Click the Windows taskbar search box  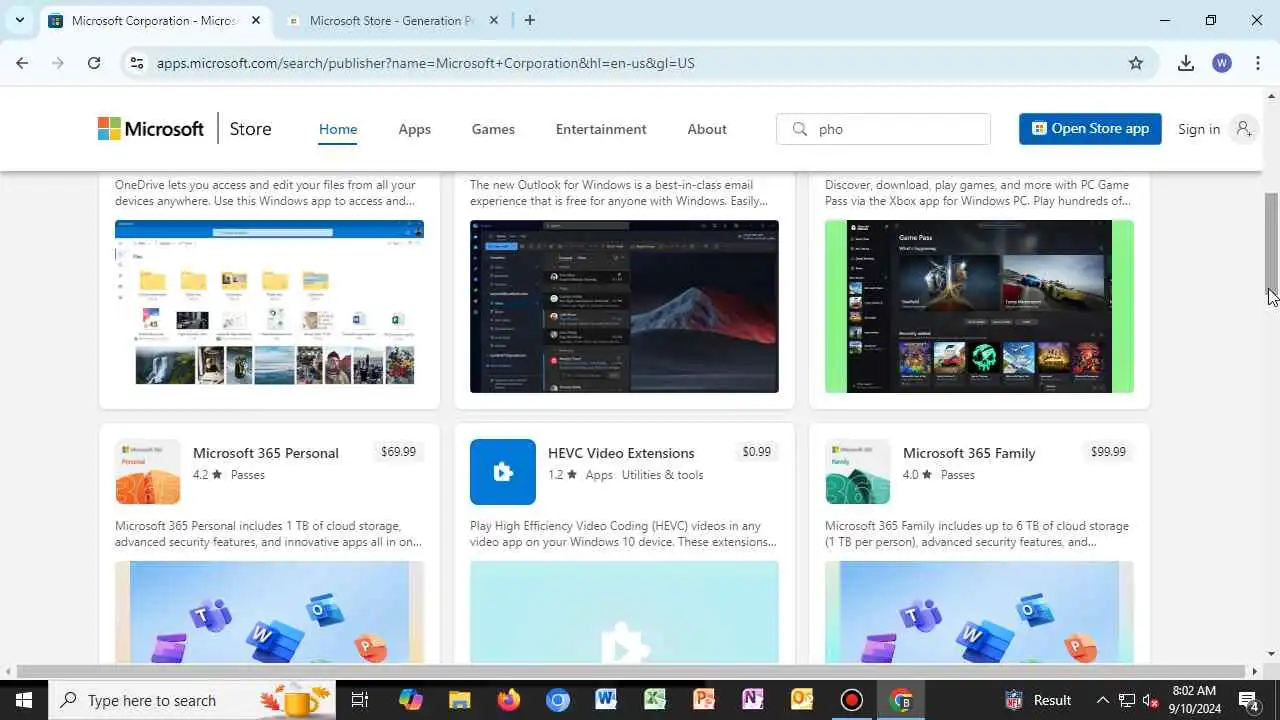tap(192, 700)
